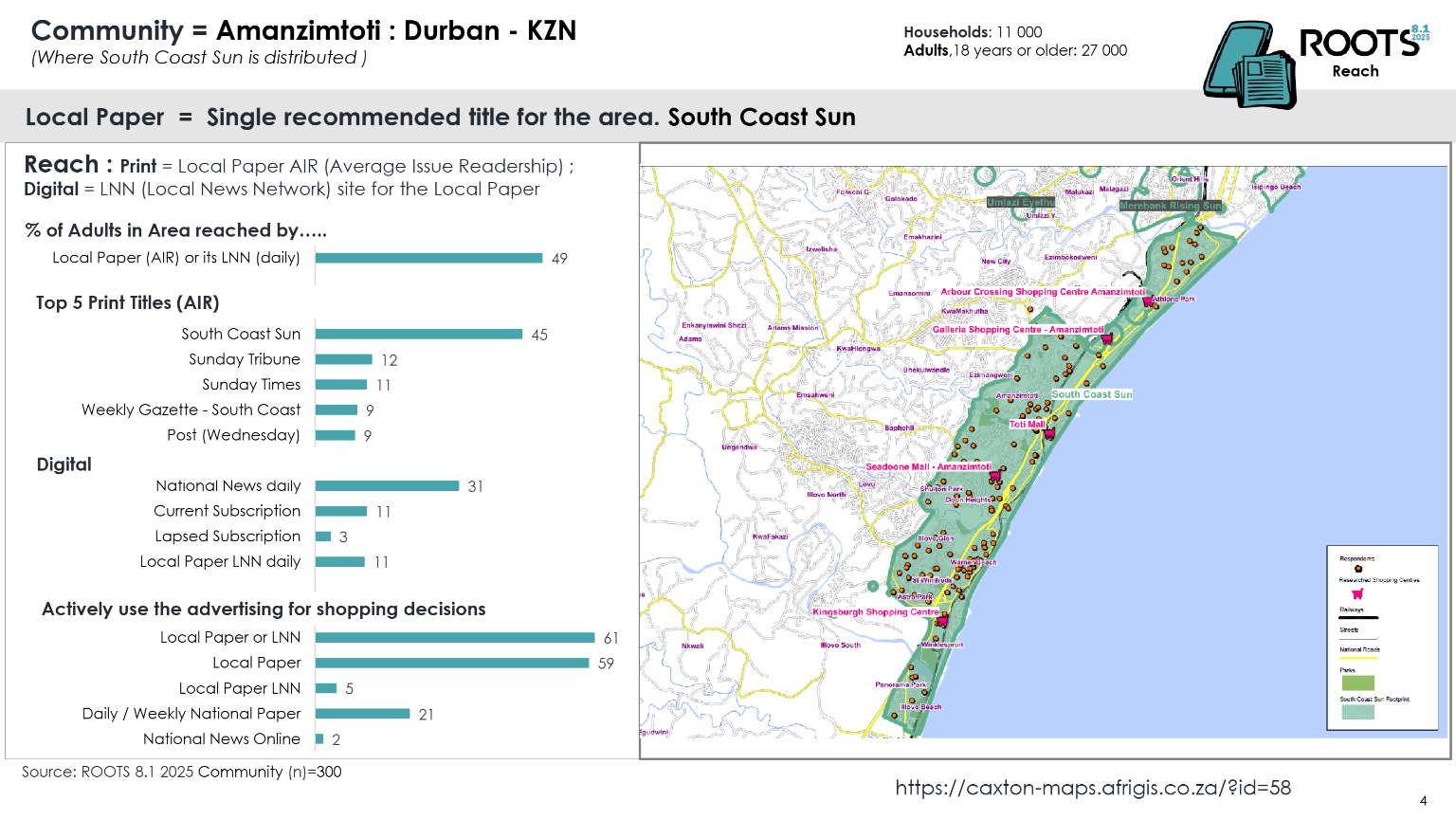Image resolution: width=1456 pixels, height=819 pixels.
Task: Click the Athlone Park shopping centre marker
Action: [x=1148, y=300]
